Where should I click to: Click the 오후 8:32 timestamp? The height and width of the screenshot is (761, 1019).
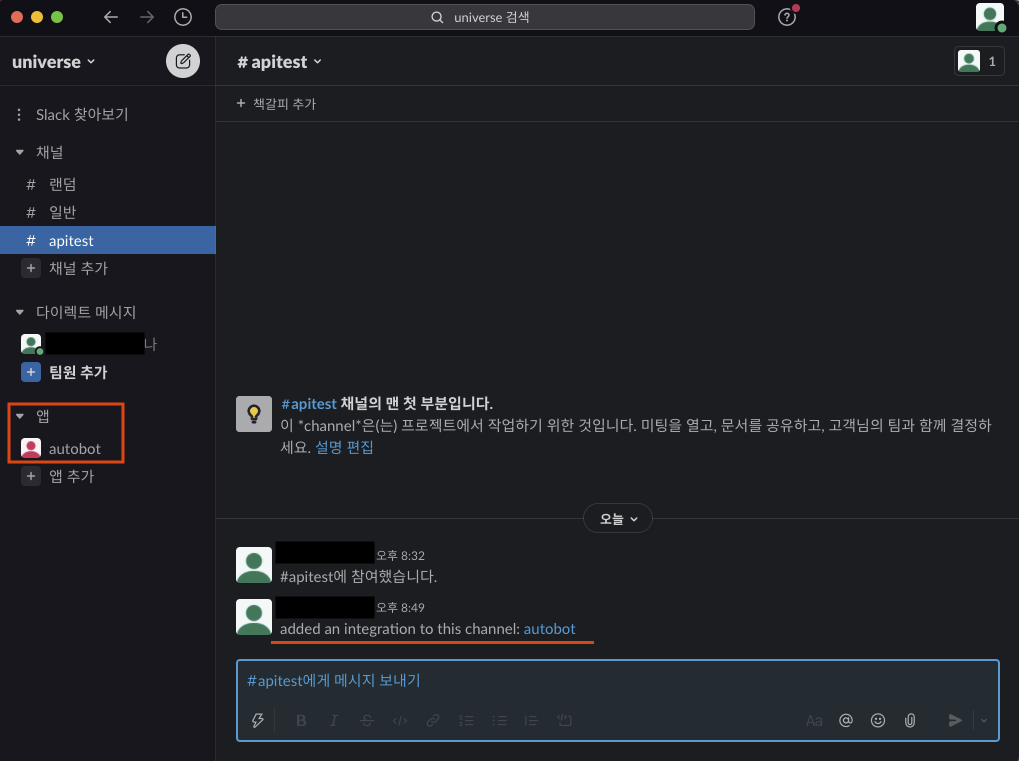coord(400,556)
